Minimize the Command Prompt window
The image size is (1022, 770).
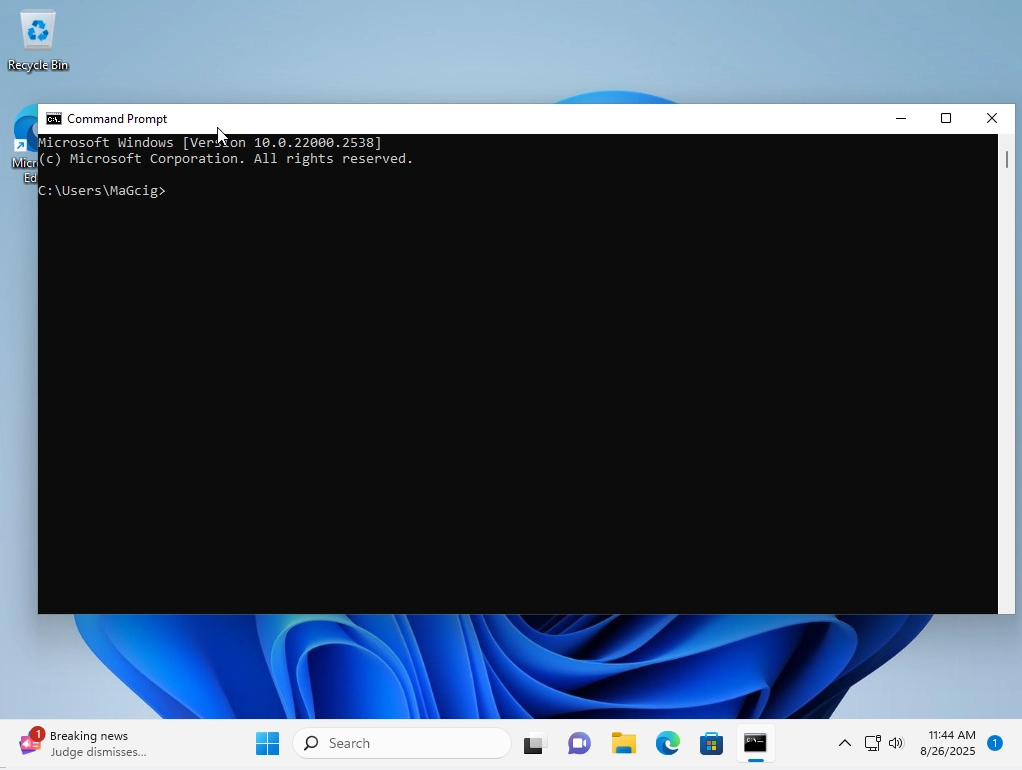tap(900, 119)
